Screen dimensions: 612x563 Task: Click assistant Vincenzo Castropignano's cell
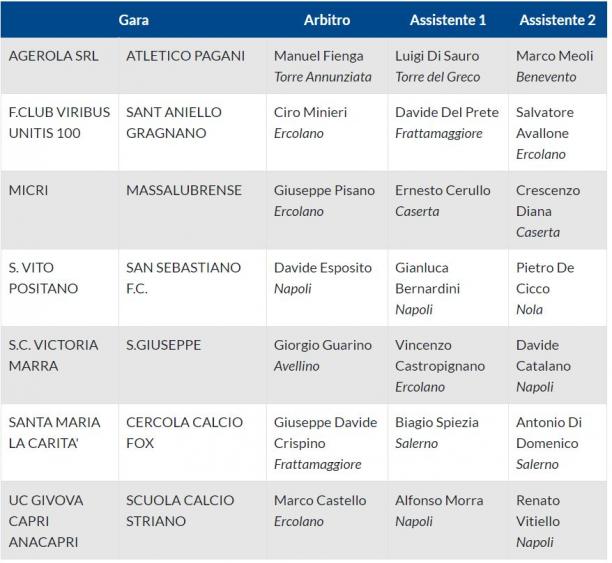click(x=448, y=365)
